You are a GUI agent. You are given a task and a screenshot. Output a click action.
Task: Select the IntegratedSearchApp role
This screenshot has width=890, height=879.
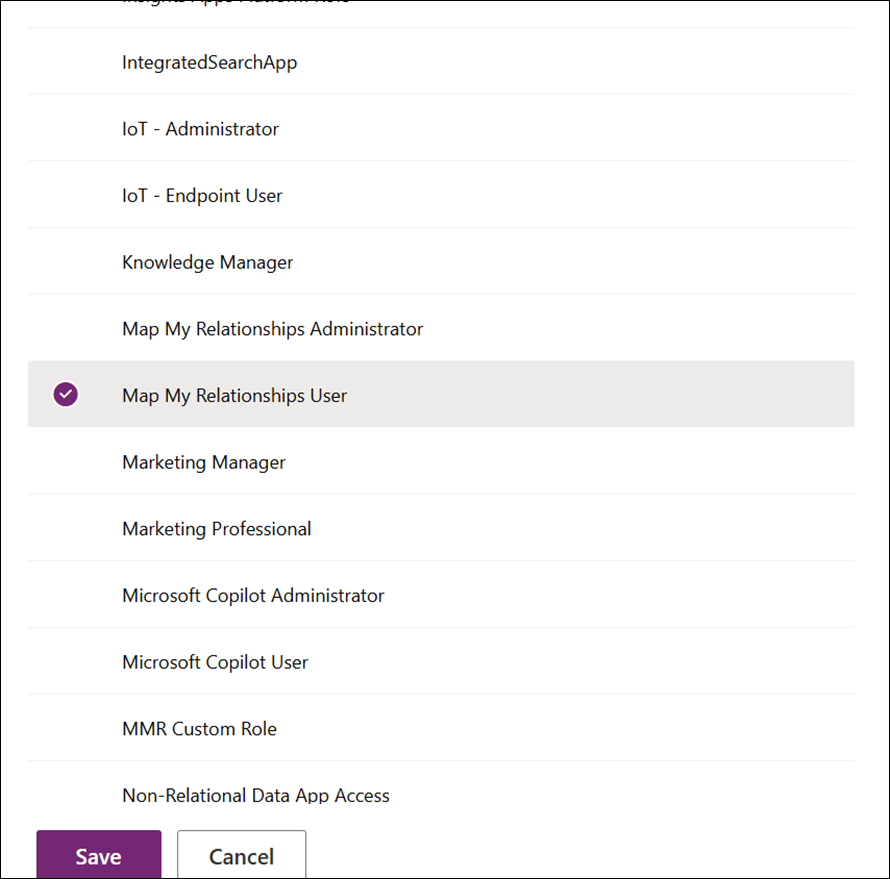[x=209, y=62]
